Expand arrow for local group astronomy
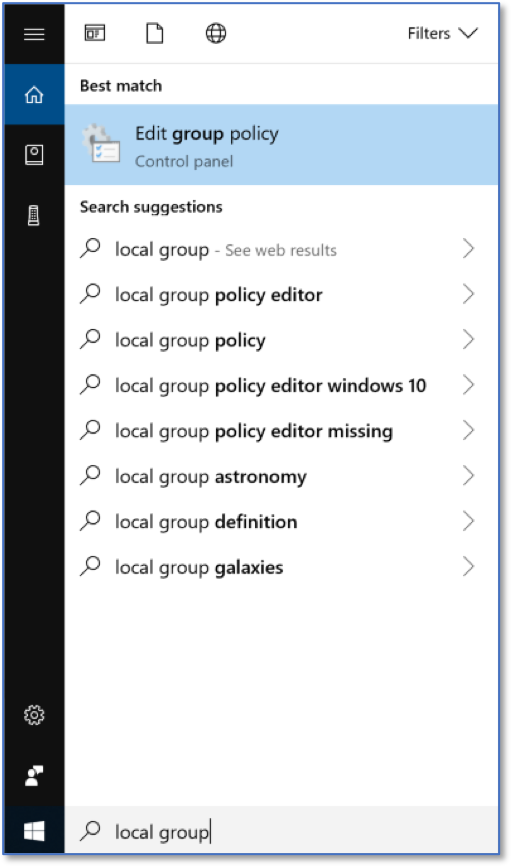Viewport: 512px width, 866px height. [468, 476]
